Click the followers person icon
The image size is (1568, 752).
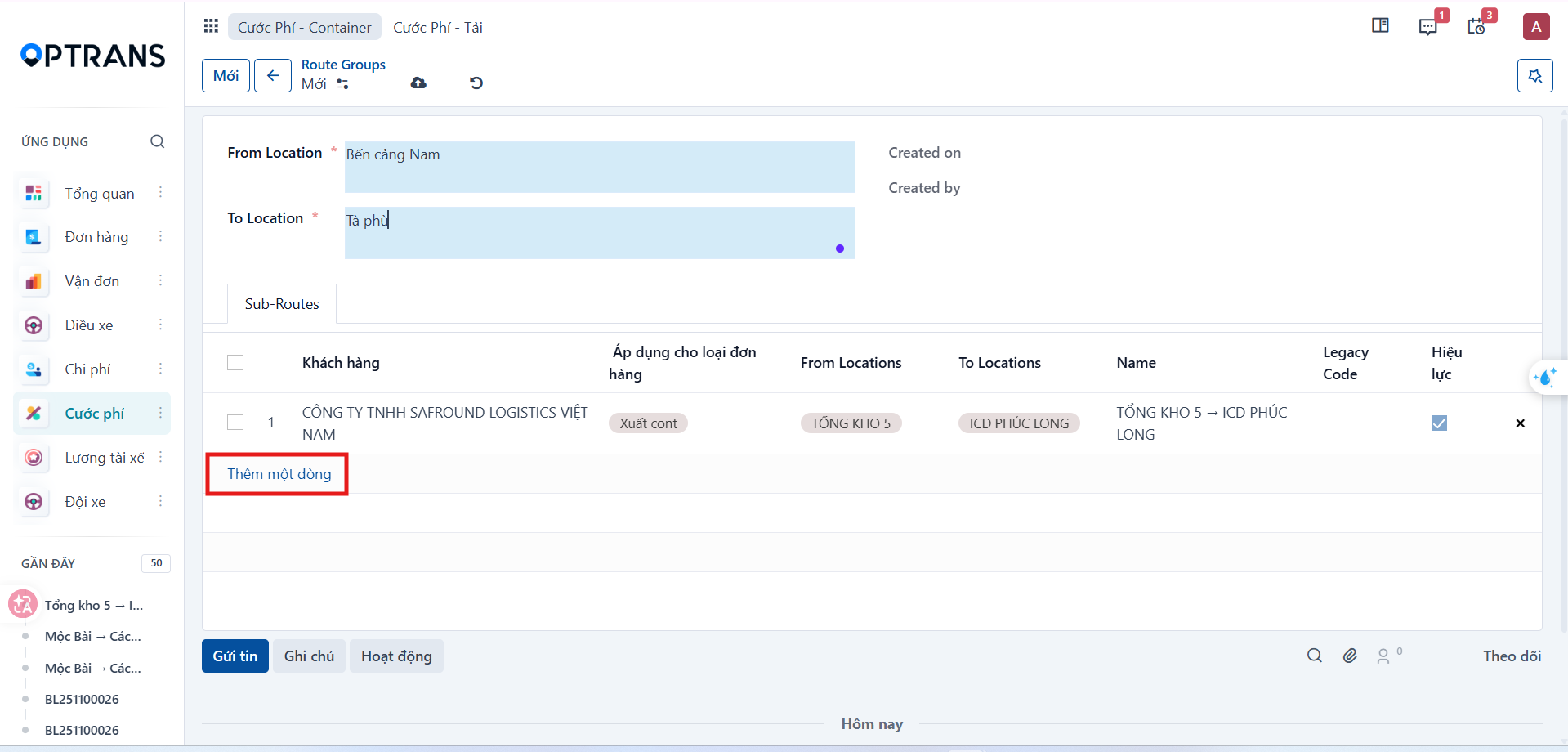(1383, 656)
